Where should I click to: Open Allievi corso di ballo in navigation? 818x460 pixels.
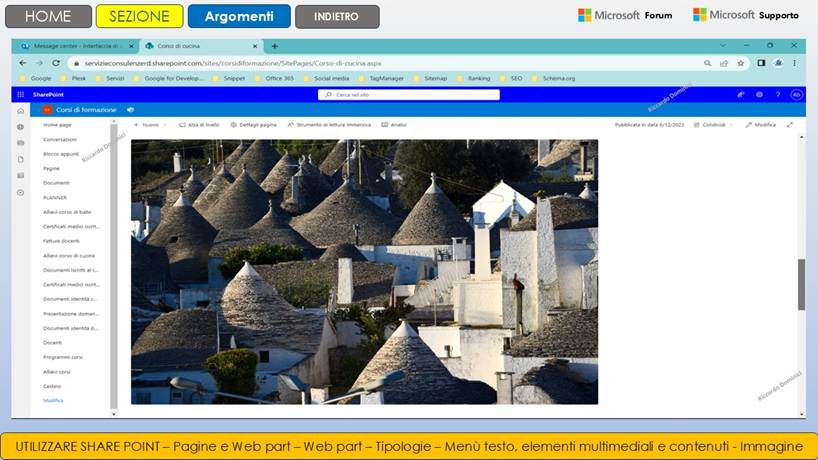click(x=67, y=212)
